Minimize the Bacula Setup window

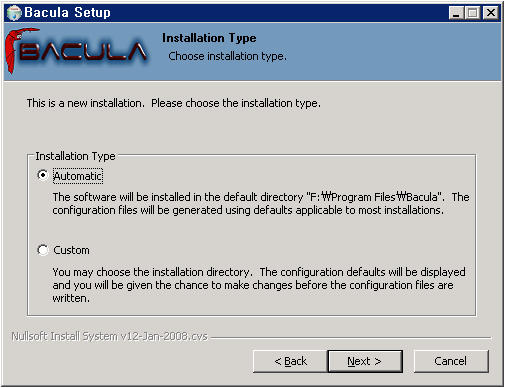[456, 13]
